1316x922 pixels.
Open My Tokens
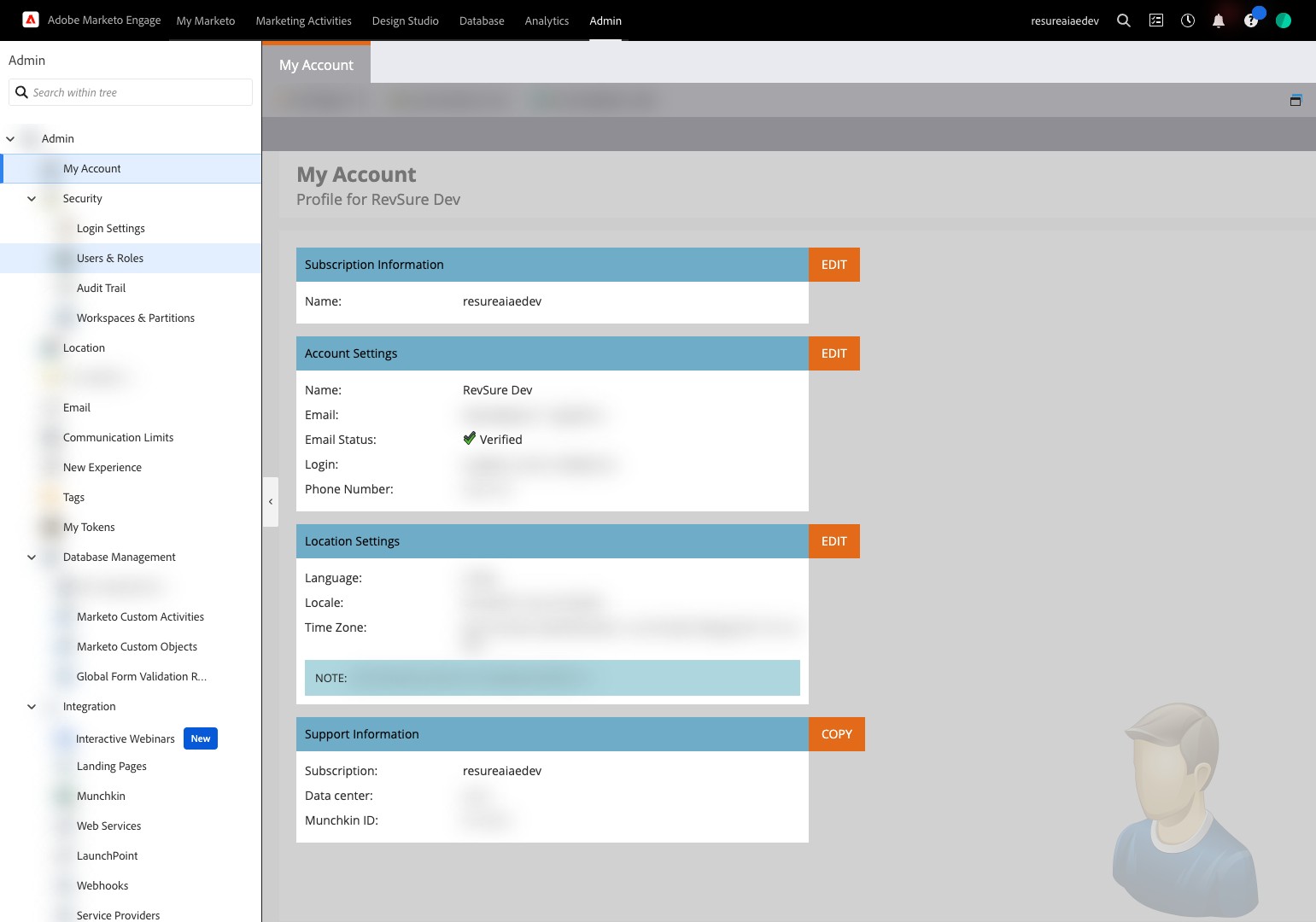[x=89, y=527]
